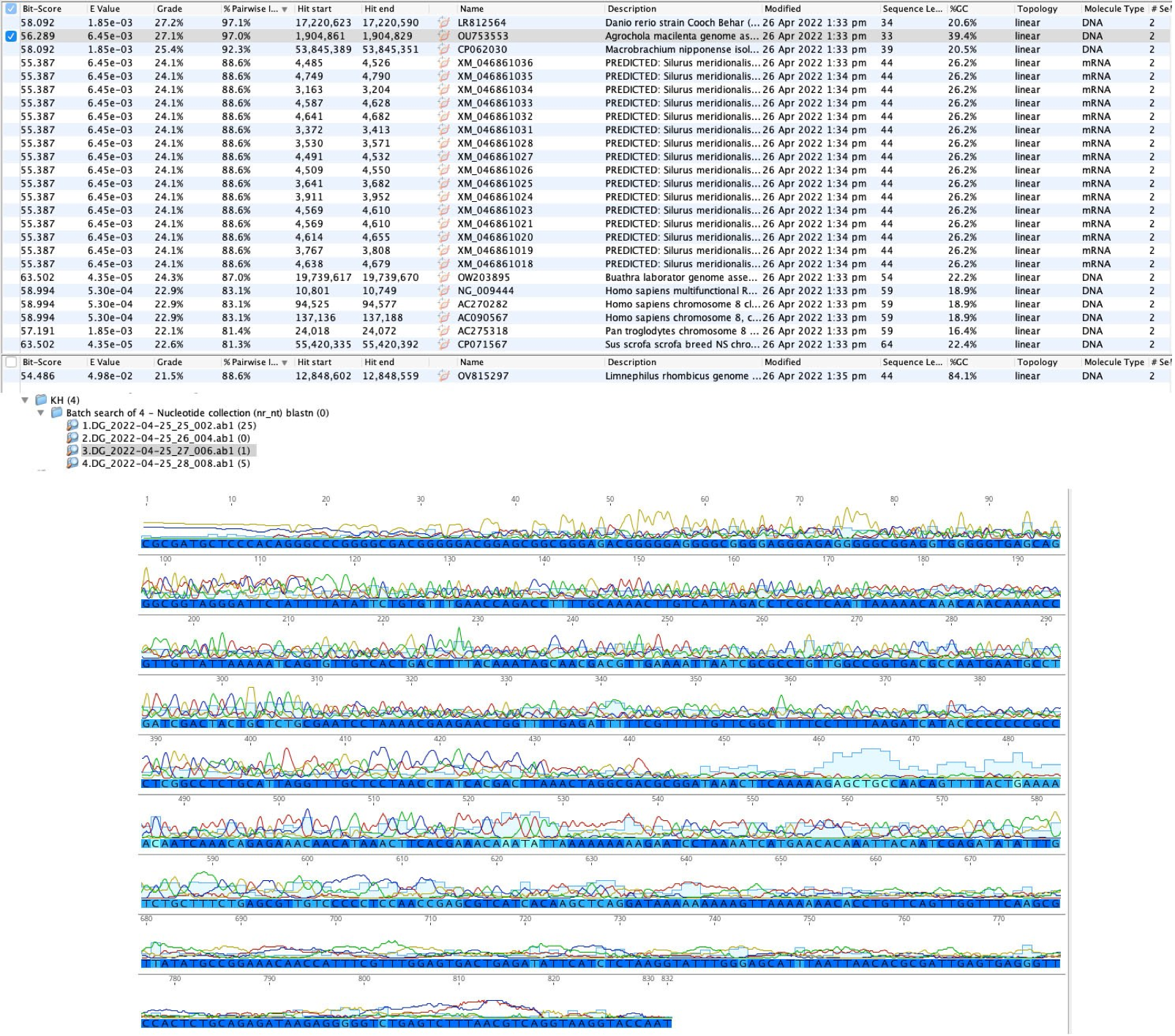Viewport: 1175px width, 1036px height.
Task: Click the document icon for CP071567
Action: click(443, 345)
